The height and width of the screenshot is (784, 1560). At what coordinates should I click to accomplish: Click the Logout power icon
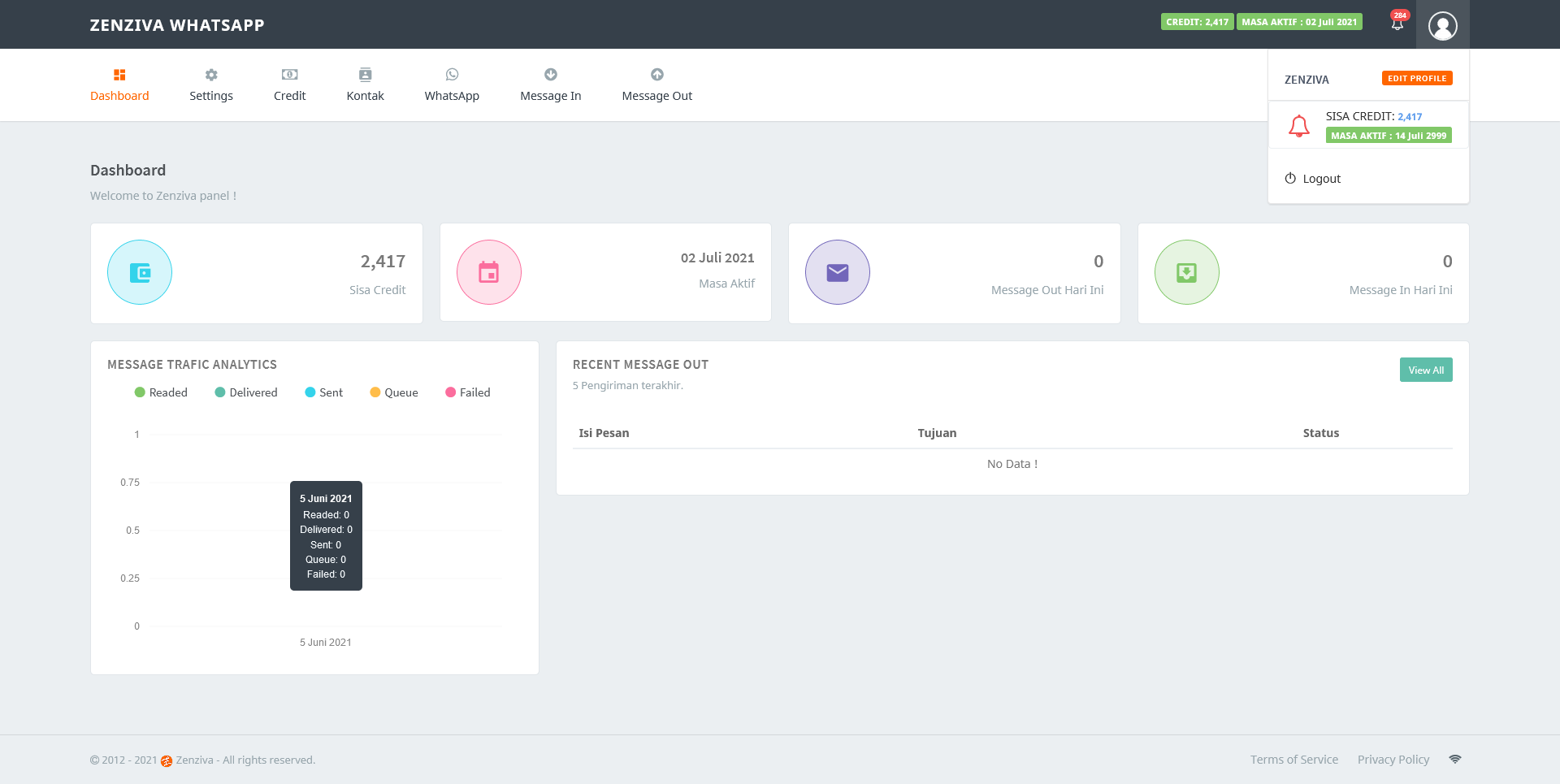(1290, 178)
